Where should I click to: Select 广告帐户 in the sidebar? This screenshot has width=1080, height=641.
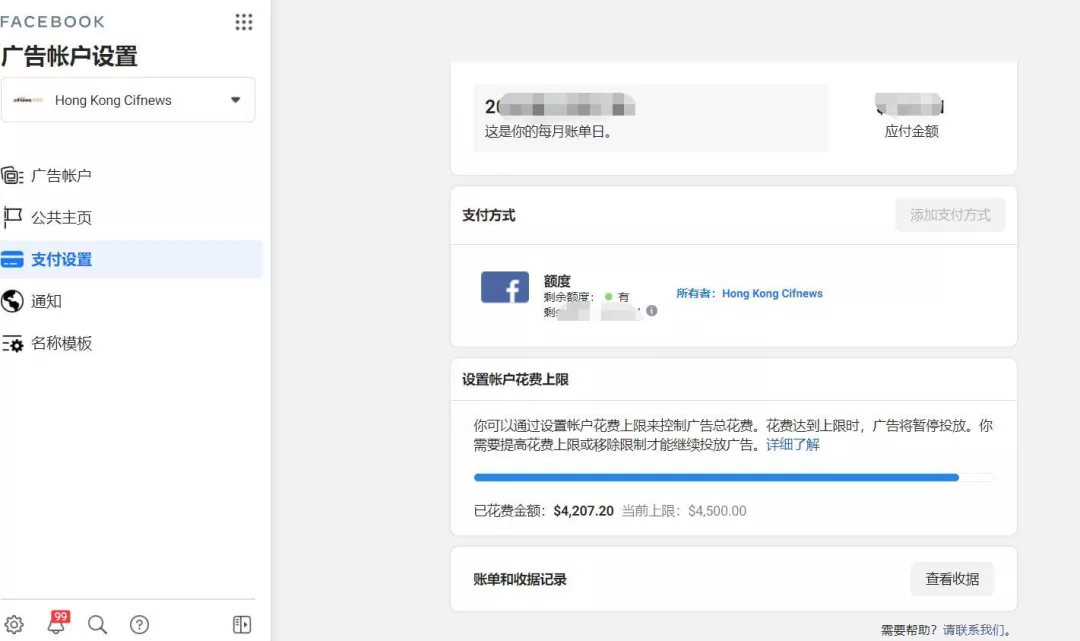(60, 174)
